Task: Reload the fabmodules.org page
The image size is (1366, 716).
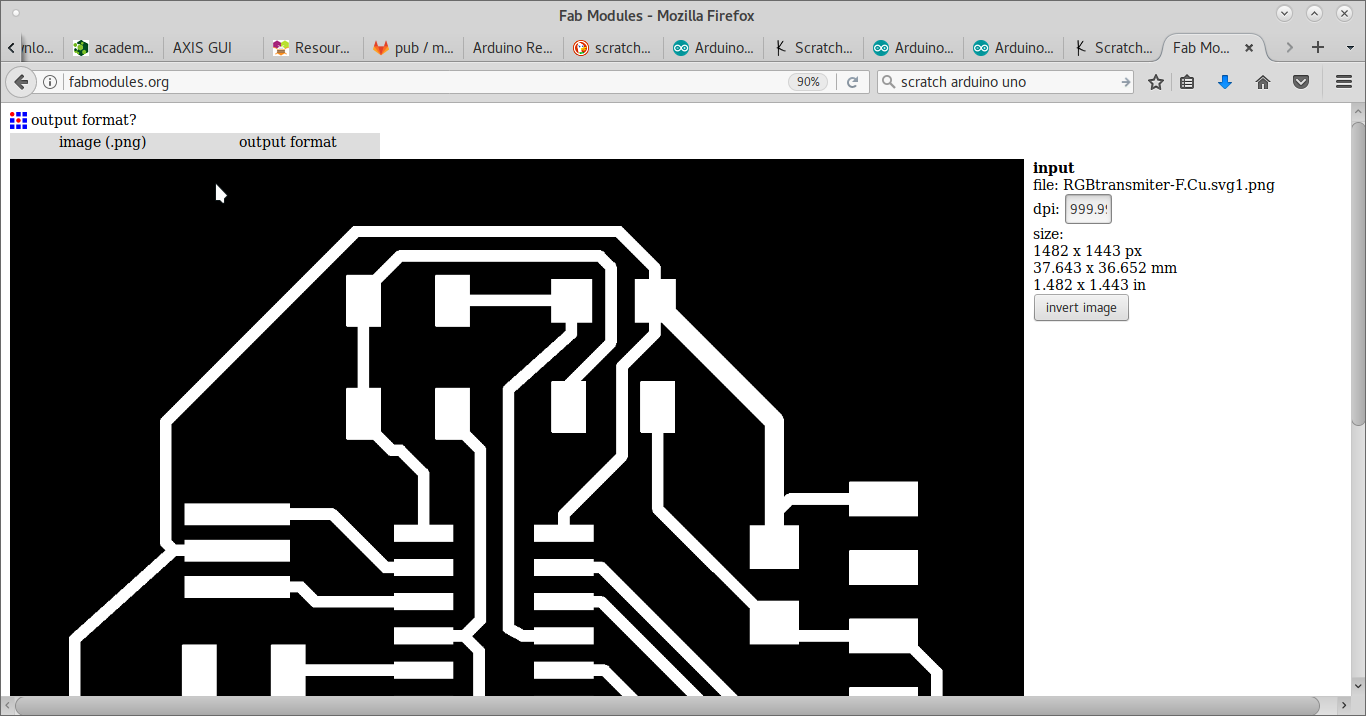Action: (x=853, y=82)
